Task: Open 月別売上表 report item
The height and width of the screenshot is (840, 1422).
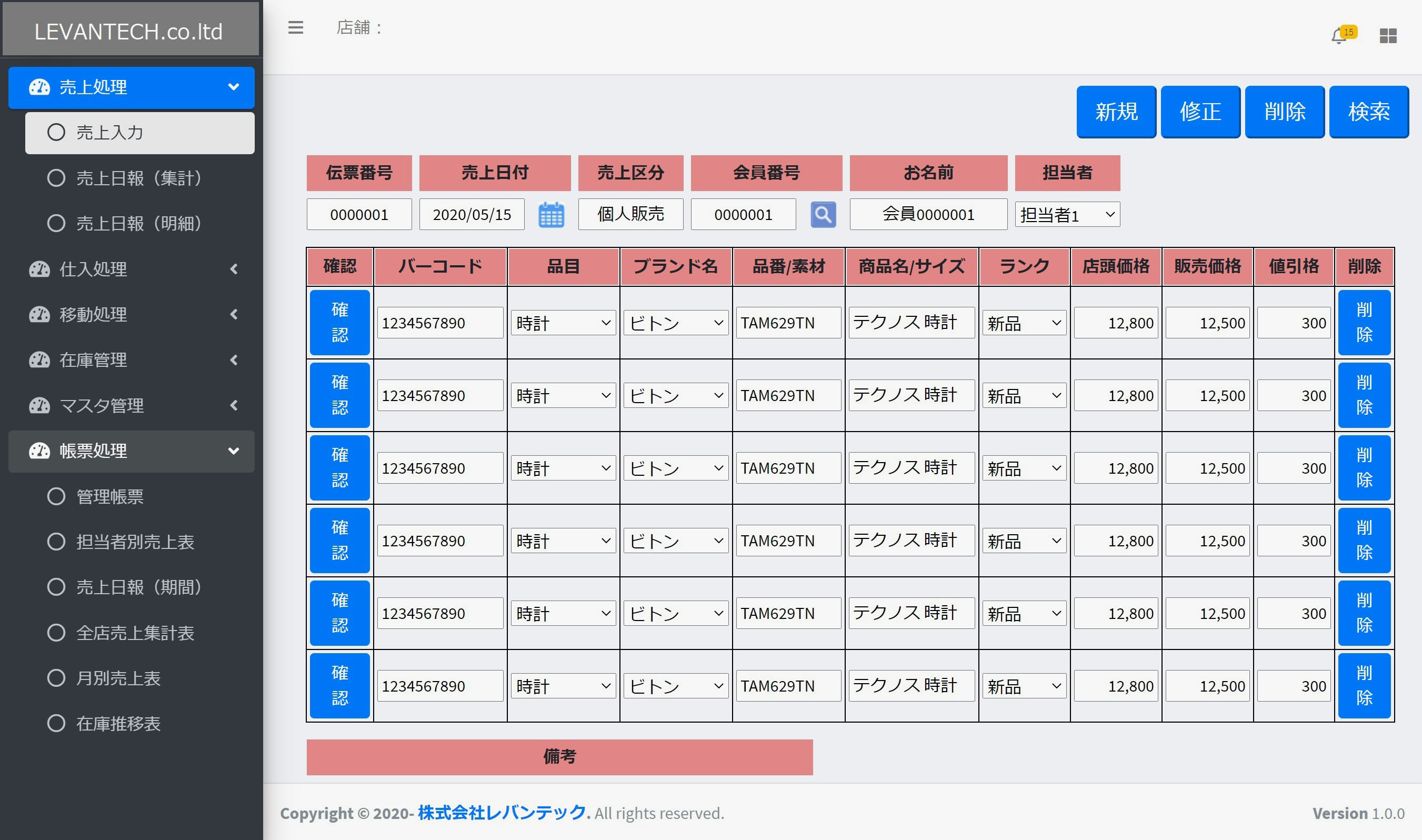Action: [x=140, y=678]
